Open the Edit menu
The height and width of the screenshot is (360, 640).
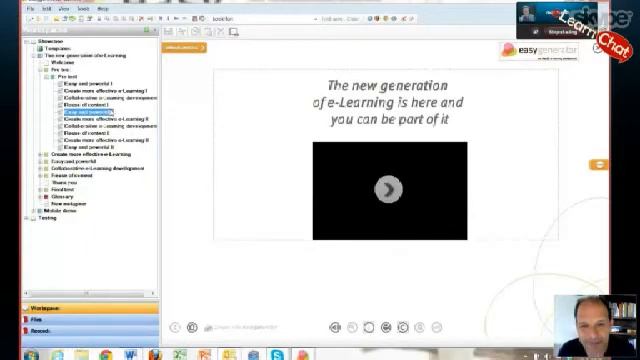tap(47, 9)
